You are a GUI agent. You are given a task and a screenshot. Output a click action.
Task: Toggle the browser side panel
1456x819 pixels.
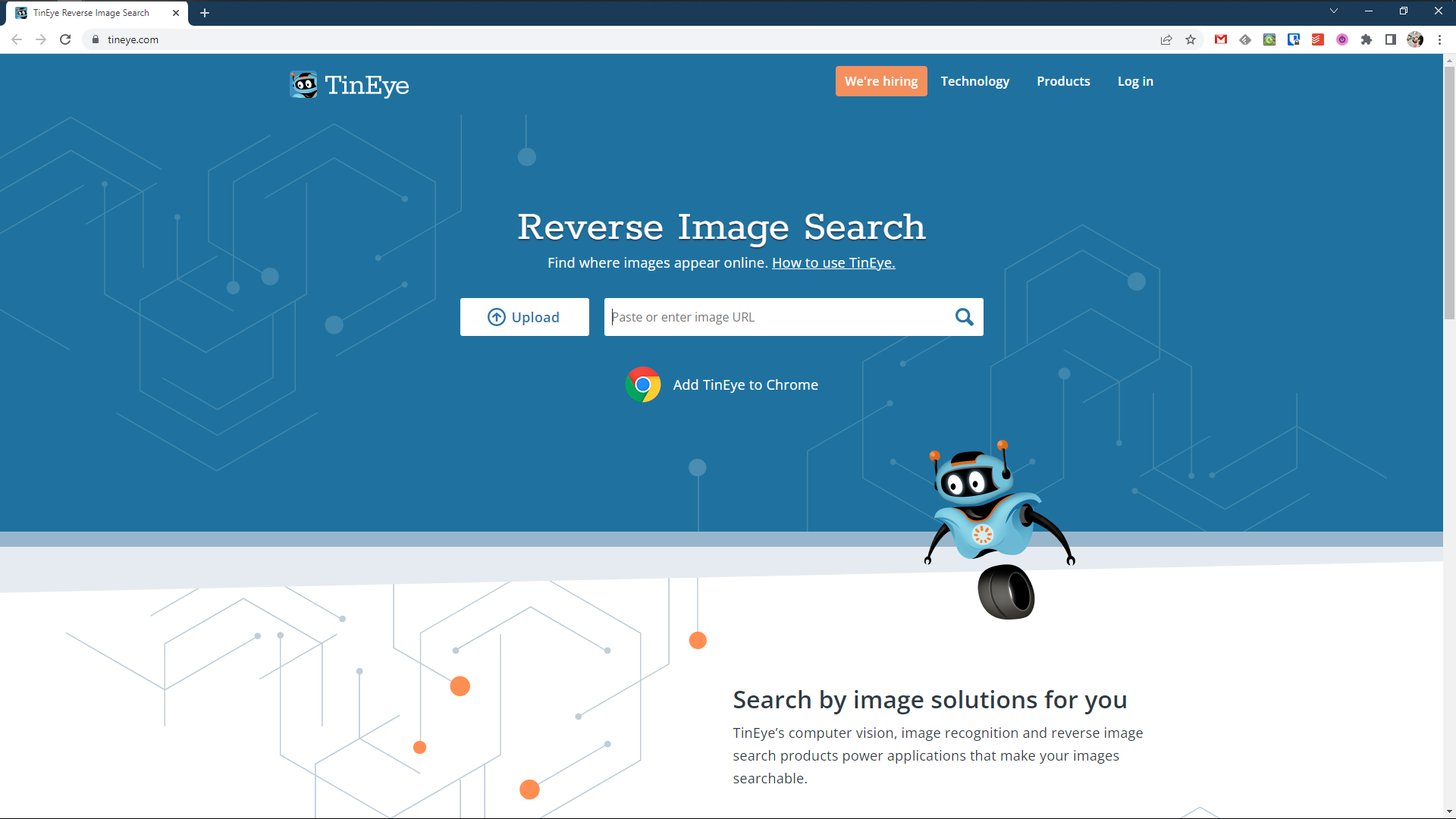(1391, 39)
